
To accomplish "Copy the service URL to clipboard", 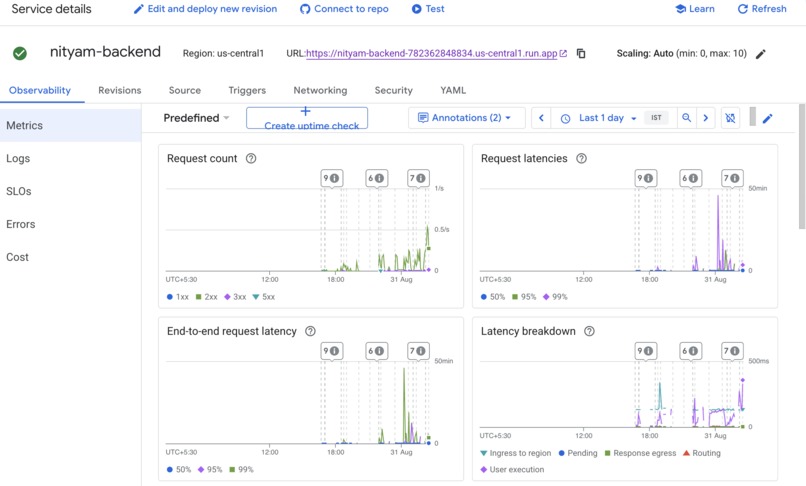I will tap(581, 53).
